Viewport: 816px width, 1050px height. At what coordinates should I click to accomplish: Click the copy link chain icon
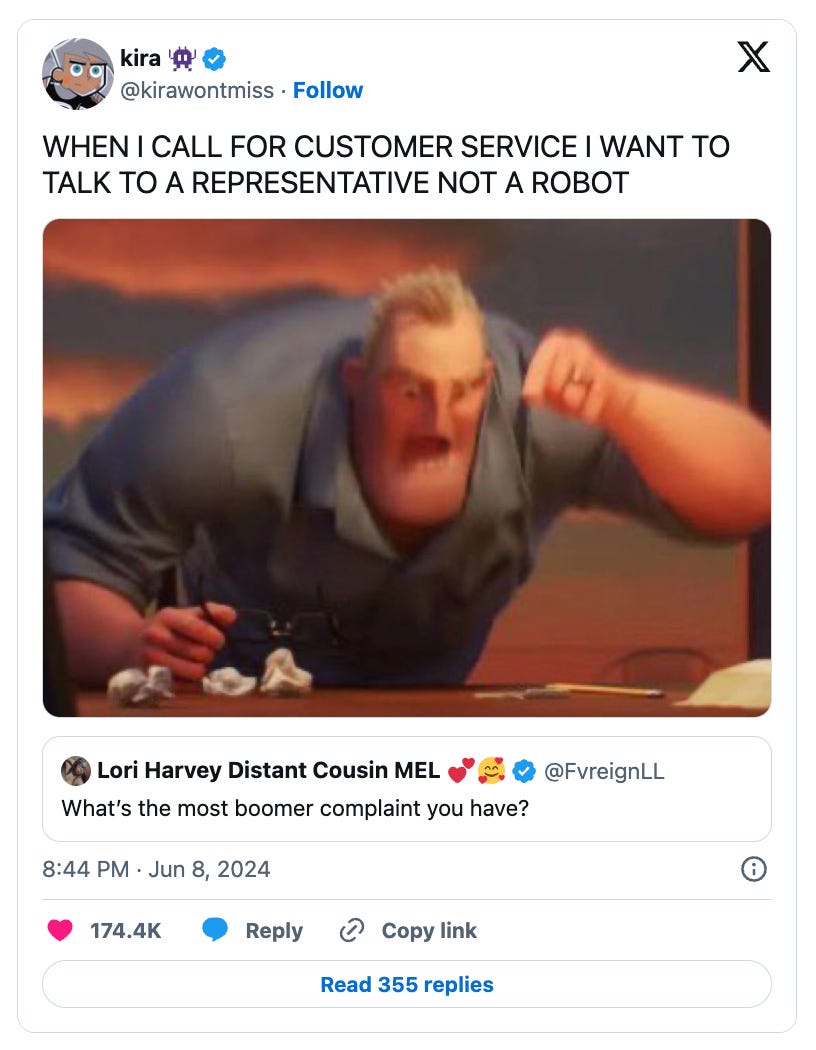351,930
